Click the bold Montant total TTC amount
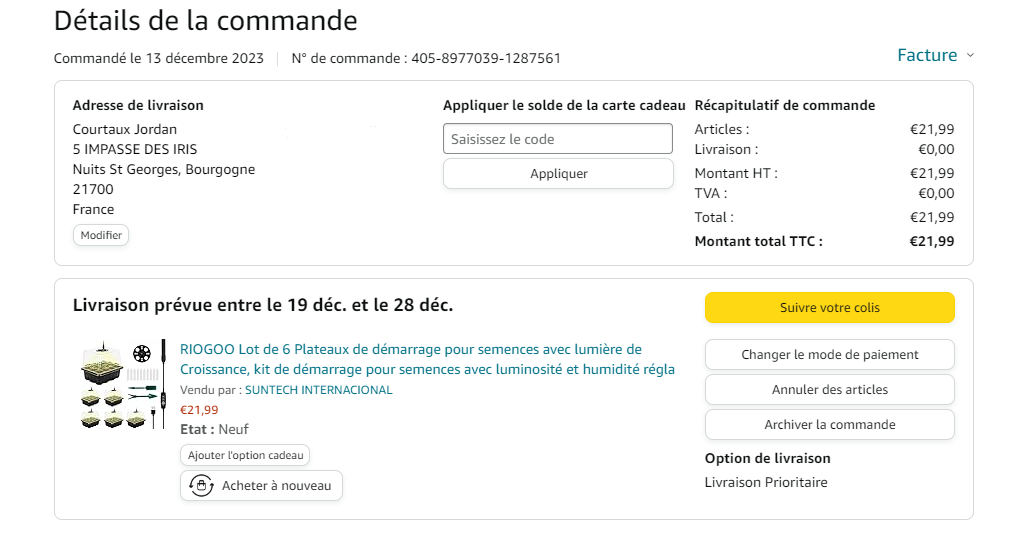Viewport: 1012px width, 536px height. [931, 241]
